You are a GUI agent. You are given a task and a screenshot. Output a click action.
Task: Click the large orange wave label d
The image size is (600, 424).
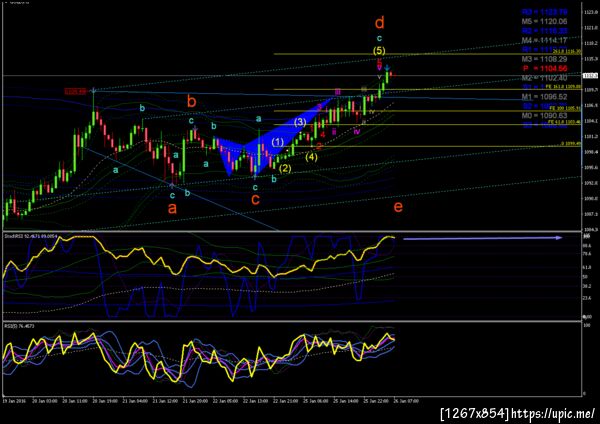pyautogui.click(x=379, y=23)
